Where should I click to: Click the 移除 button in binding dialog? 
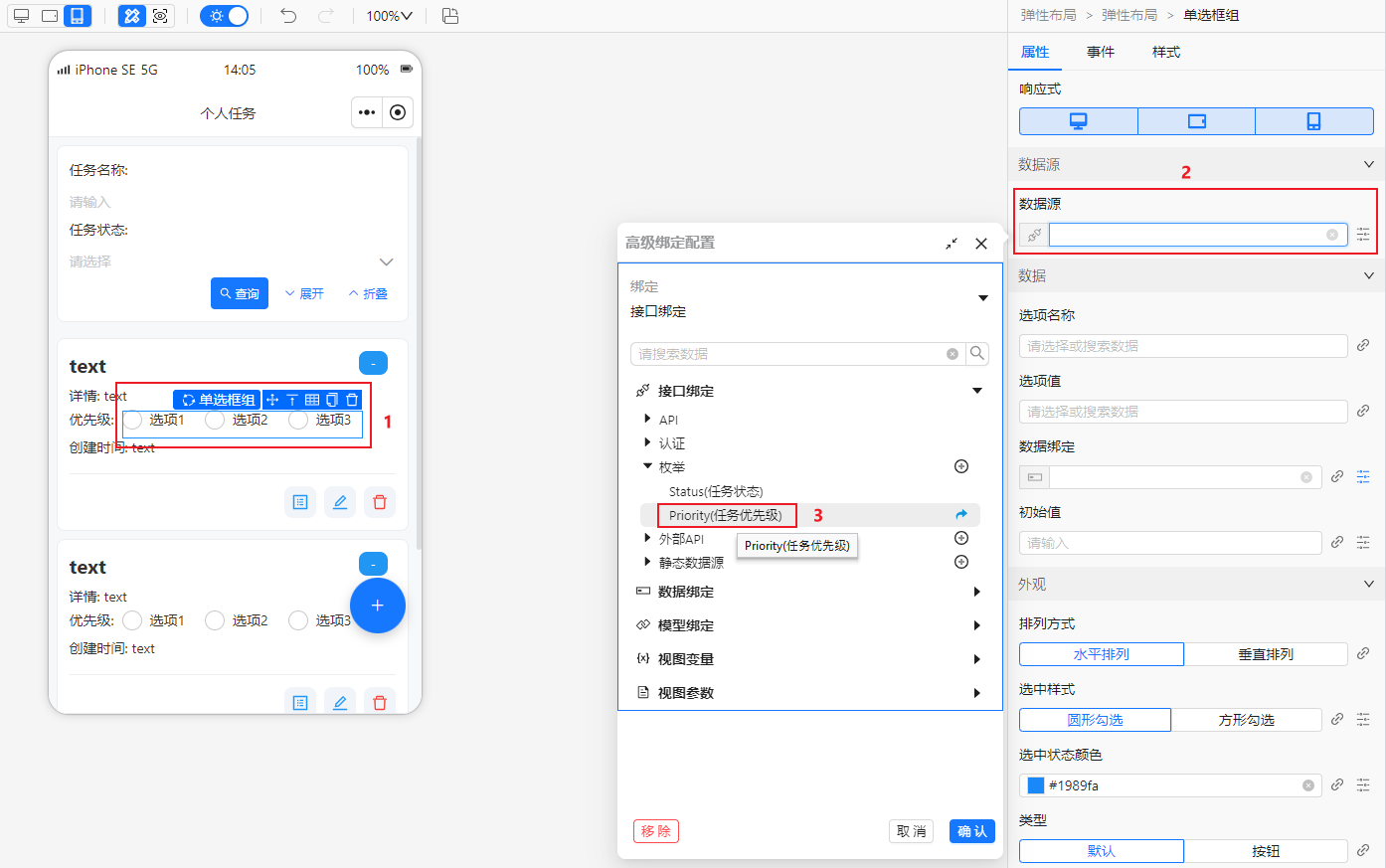tap(655, 831)
